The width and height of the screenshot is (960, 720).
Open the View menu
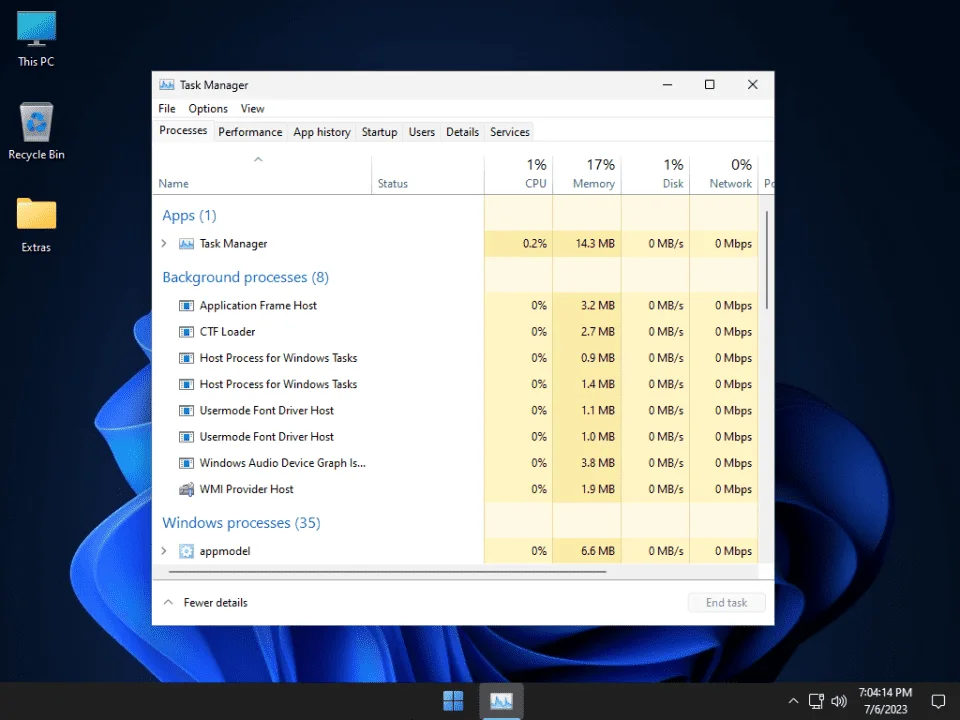(252, 109)
